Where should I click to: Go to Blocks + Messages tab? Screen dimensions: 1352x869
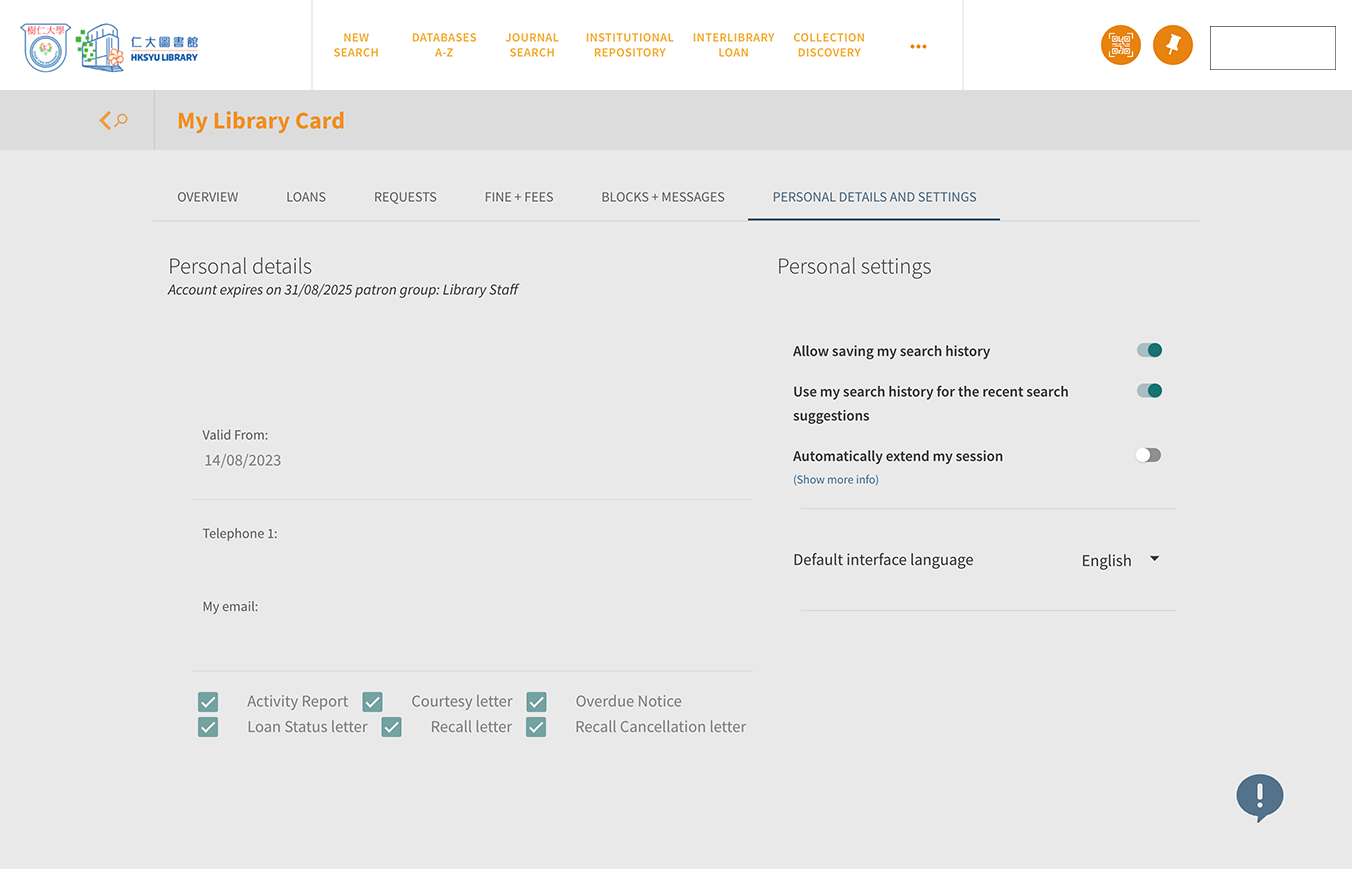click(662, 197)
